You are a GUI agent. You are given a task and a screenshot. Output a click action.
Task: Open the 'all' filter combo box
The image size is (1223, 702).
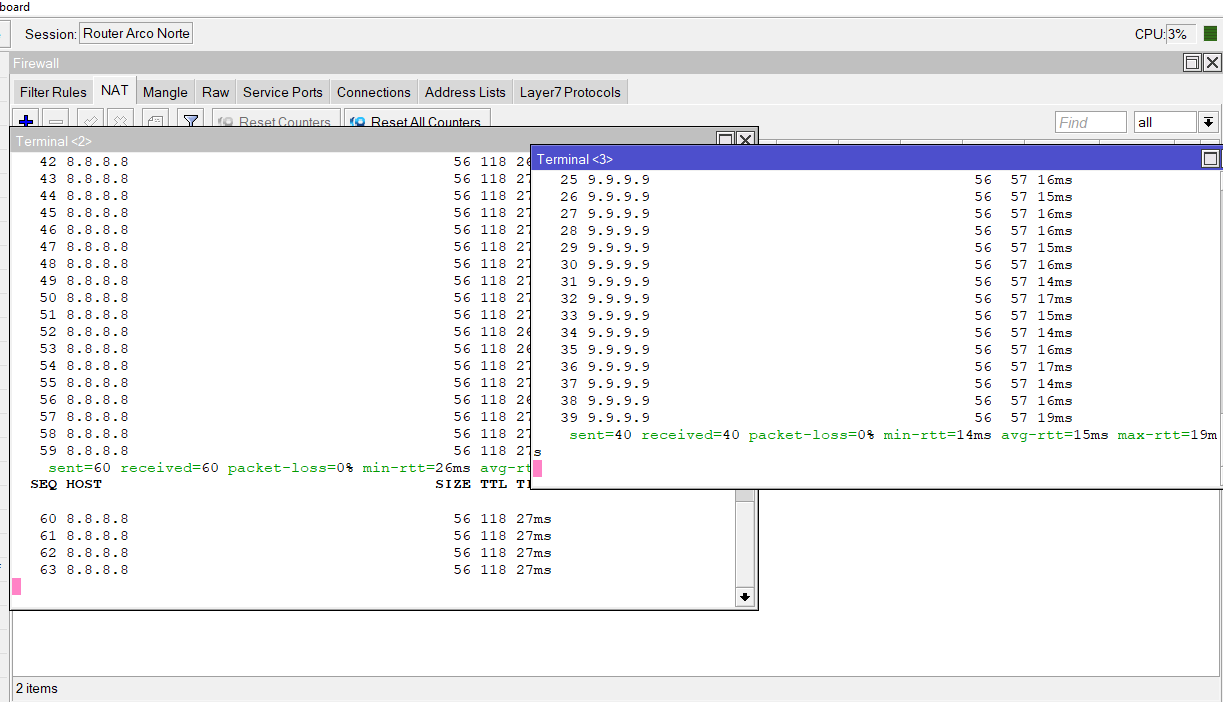pos(1165,122)
